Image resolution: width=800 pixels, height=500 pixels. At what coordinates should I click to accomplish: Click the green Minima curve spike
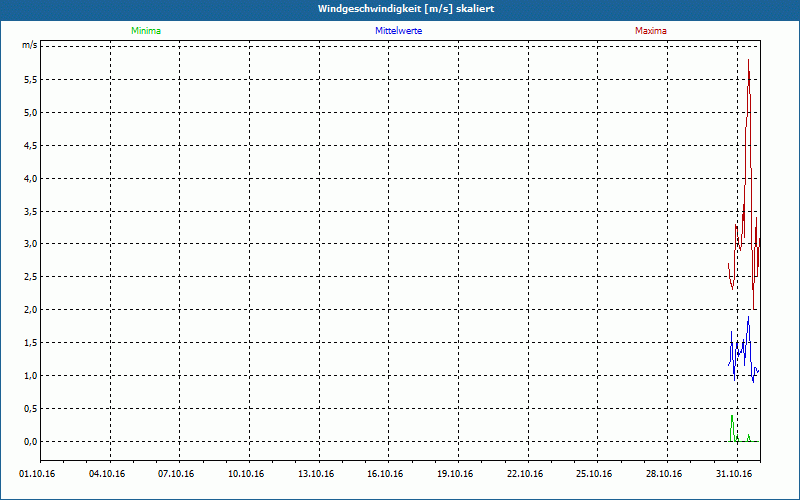(x=732, y=418)
